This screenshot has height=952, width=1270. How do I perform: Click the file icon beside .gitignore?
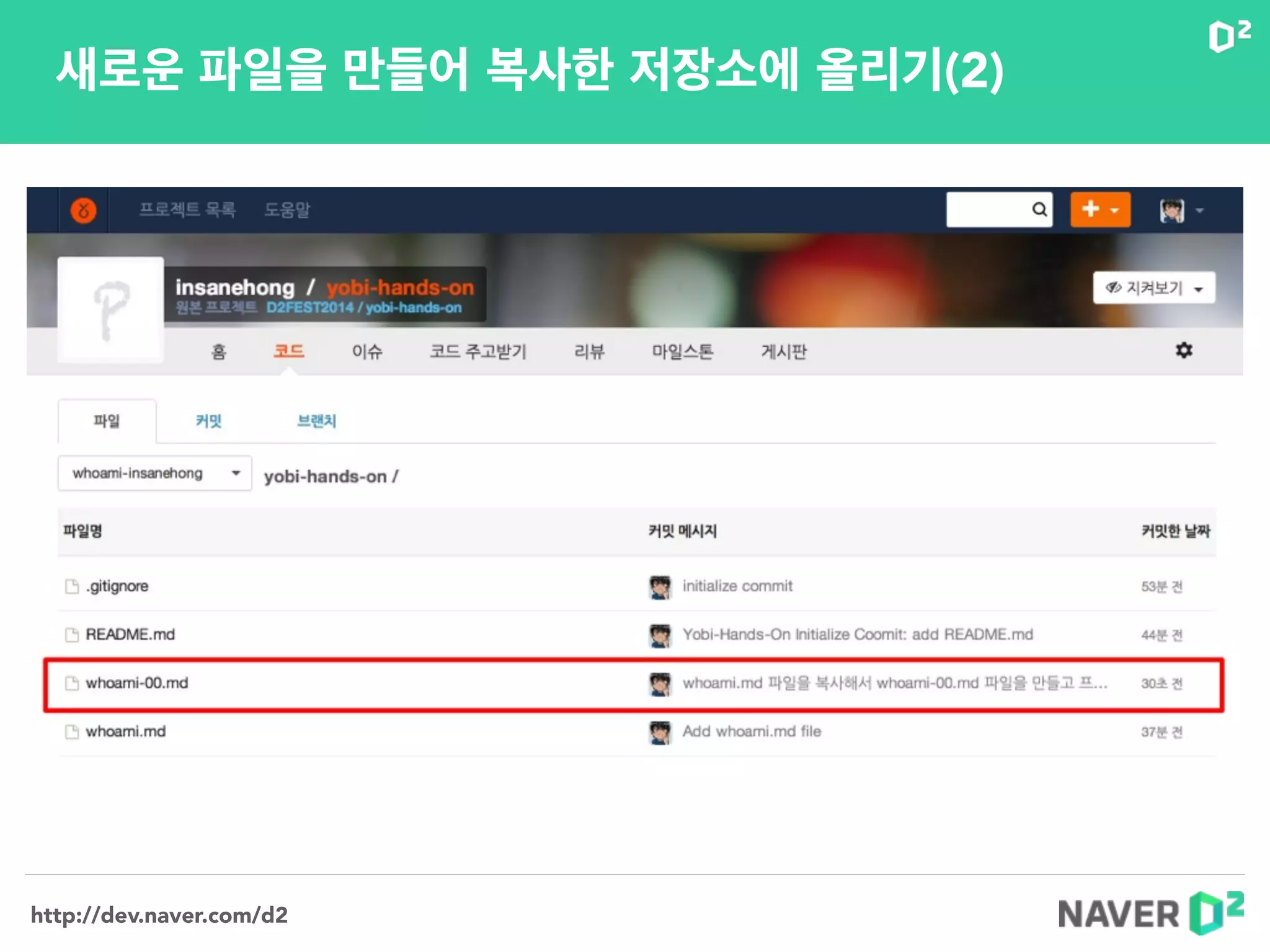coord(72,586)
